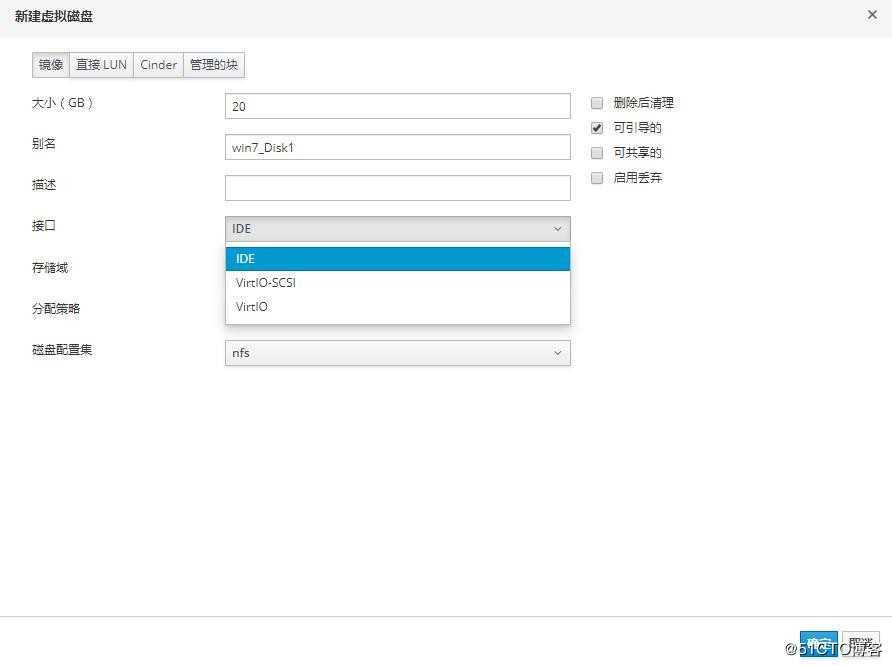
Task: Uncheck the 可引导的 bootable checkbox
Action: [x=597, y=128]
